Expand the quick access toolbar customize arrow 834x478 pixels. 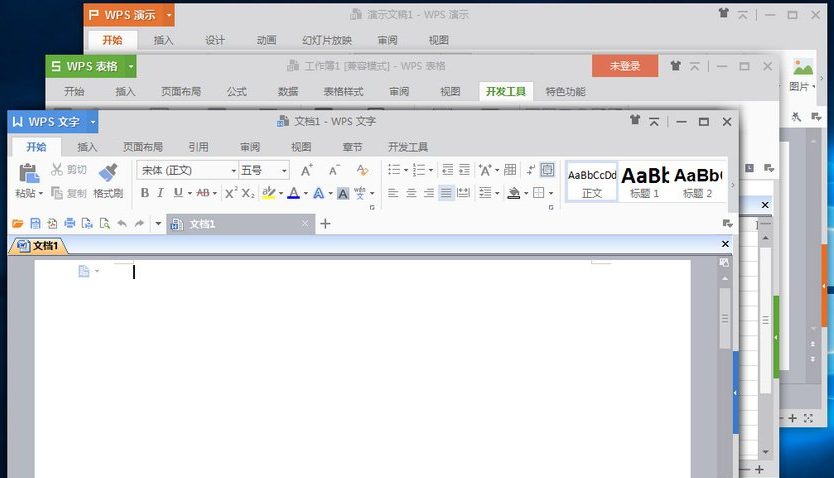click(158, 224)
